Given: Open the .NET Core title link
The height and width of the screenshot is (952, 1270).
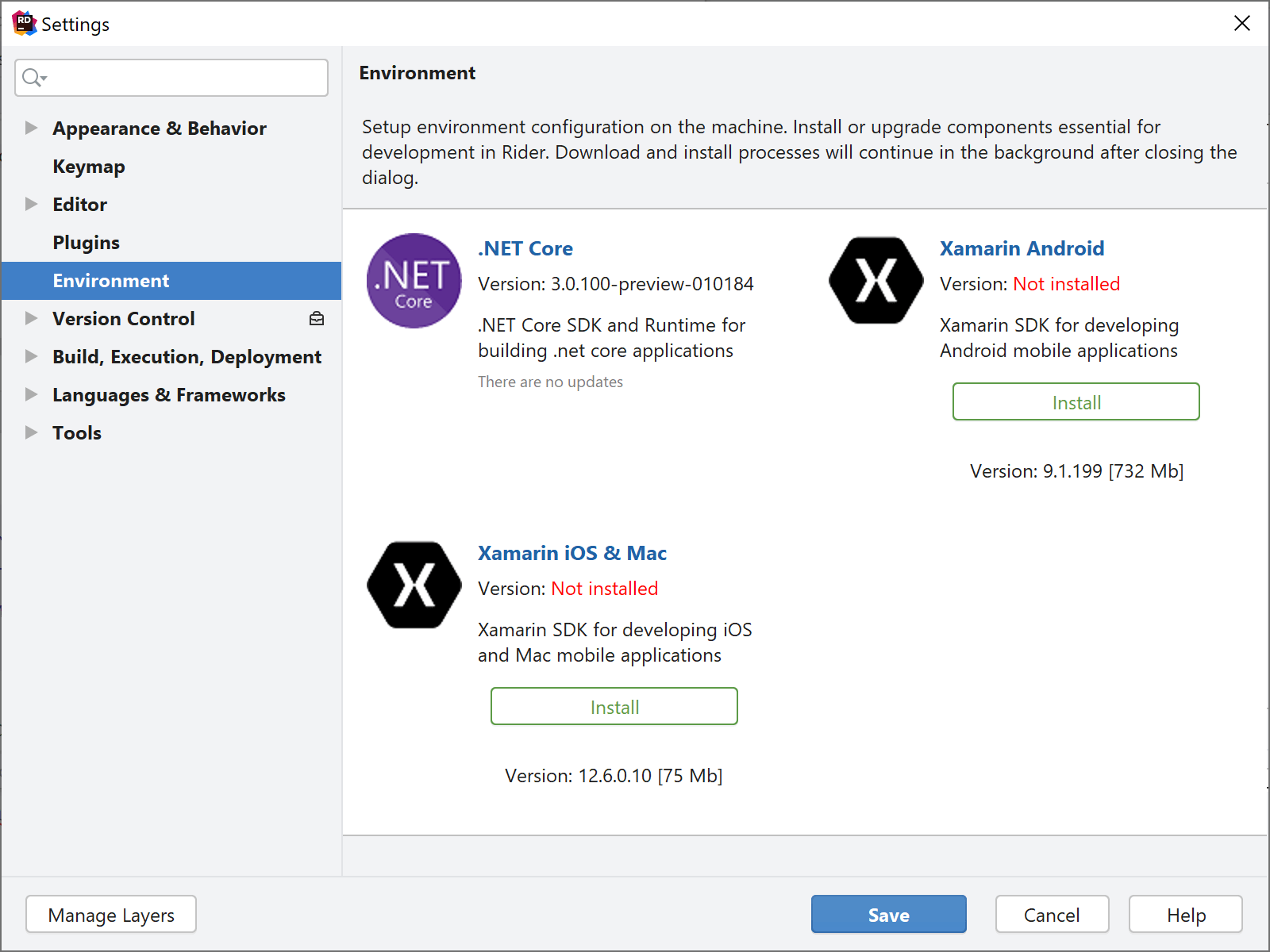Looking at the screenshot, I should pyautogui.click(x=525, y=248).
